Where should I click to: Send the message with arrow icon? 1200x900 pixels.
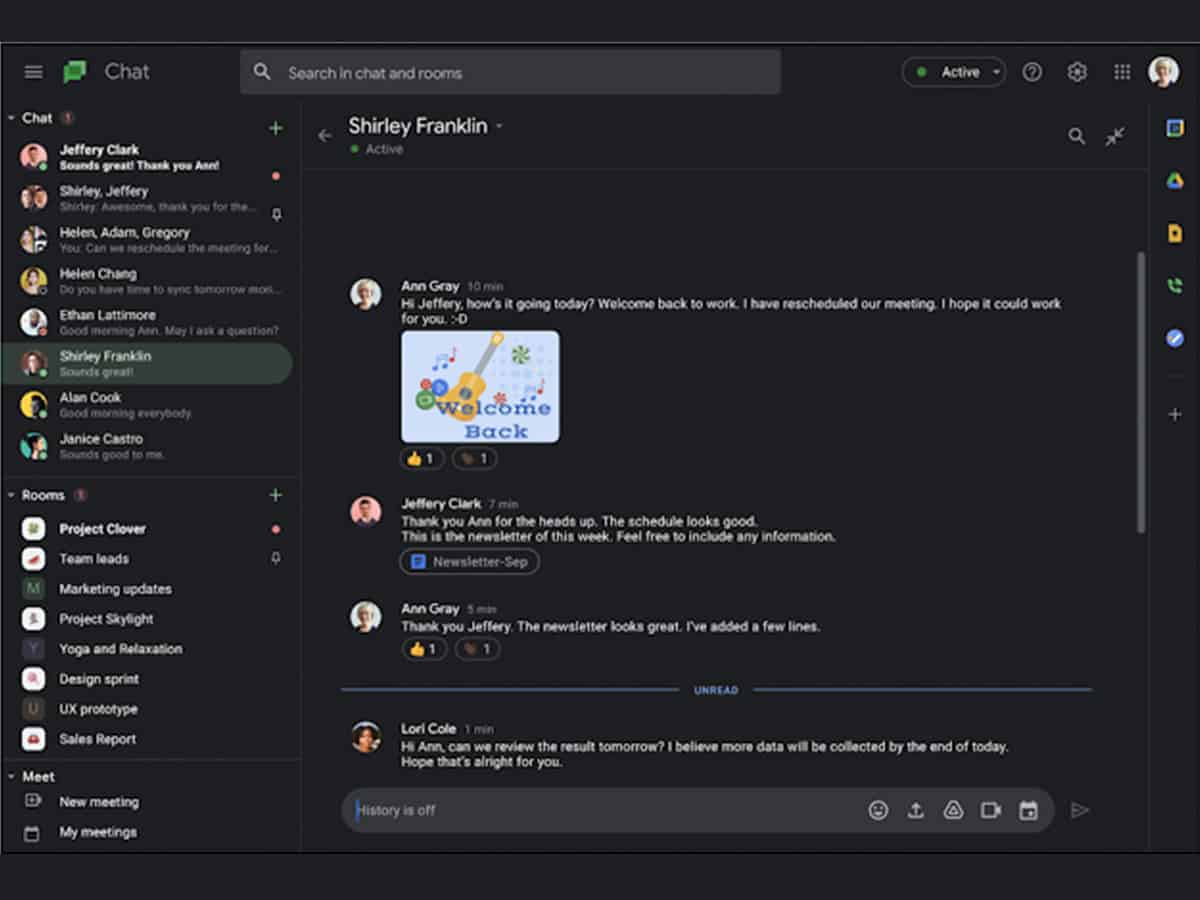1080,810
